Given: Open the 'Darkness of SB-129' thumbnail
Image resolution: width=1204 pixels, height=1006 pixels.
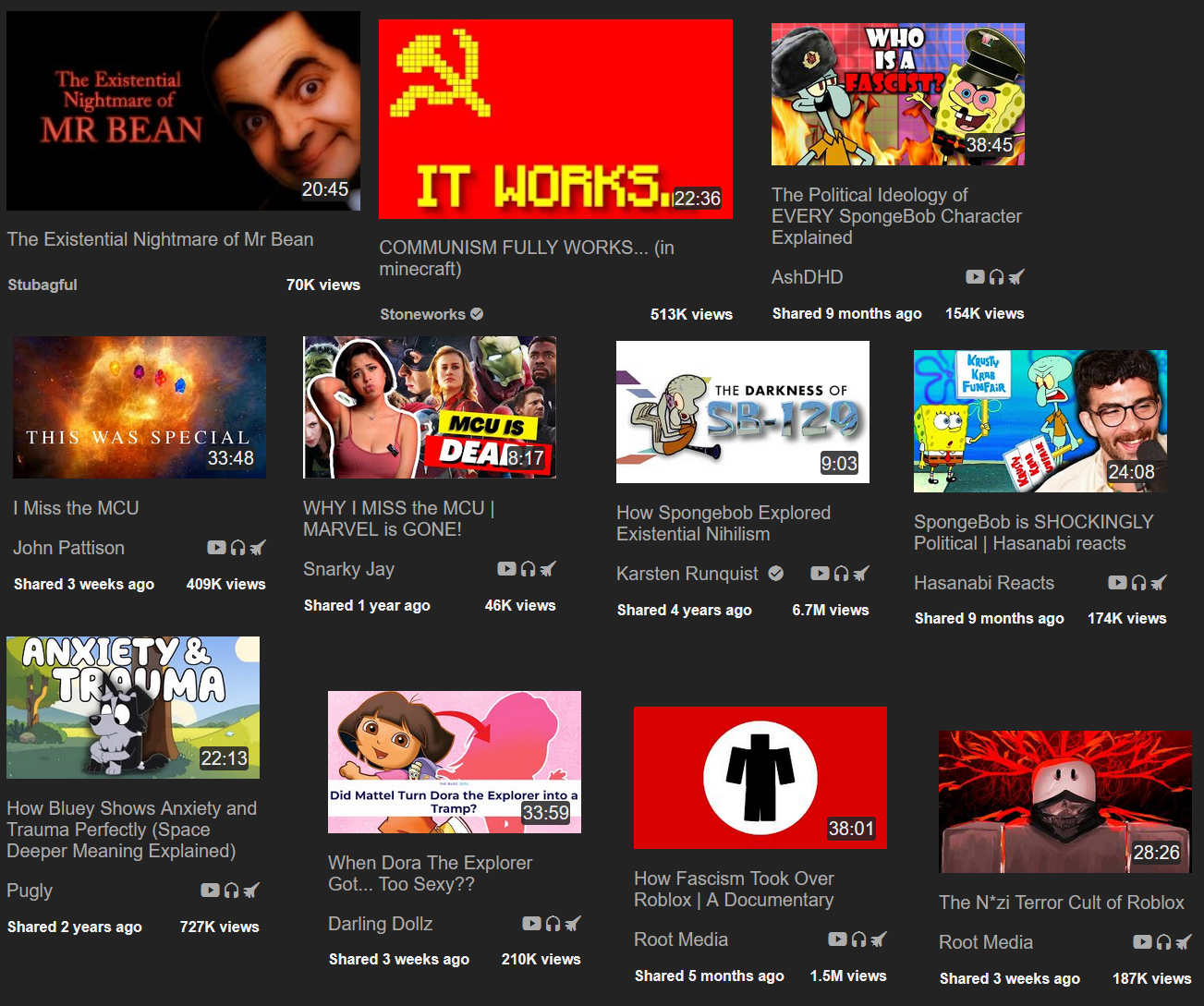Looking at the screenshot, I should coord(743,412).
